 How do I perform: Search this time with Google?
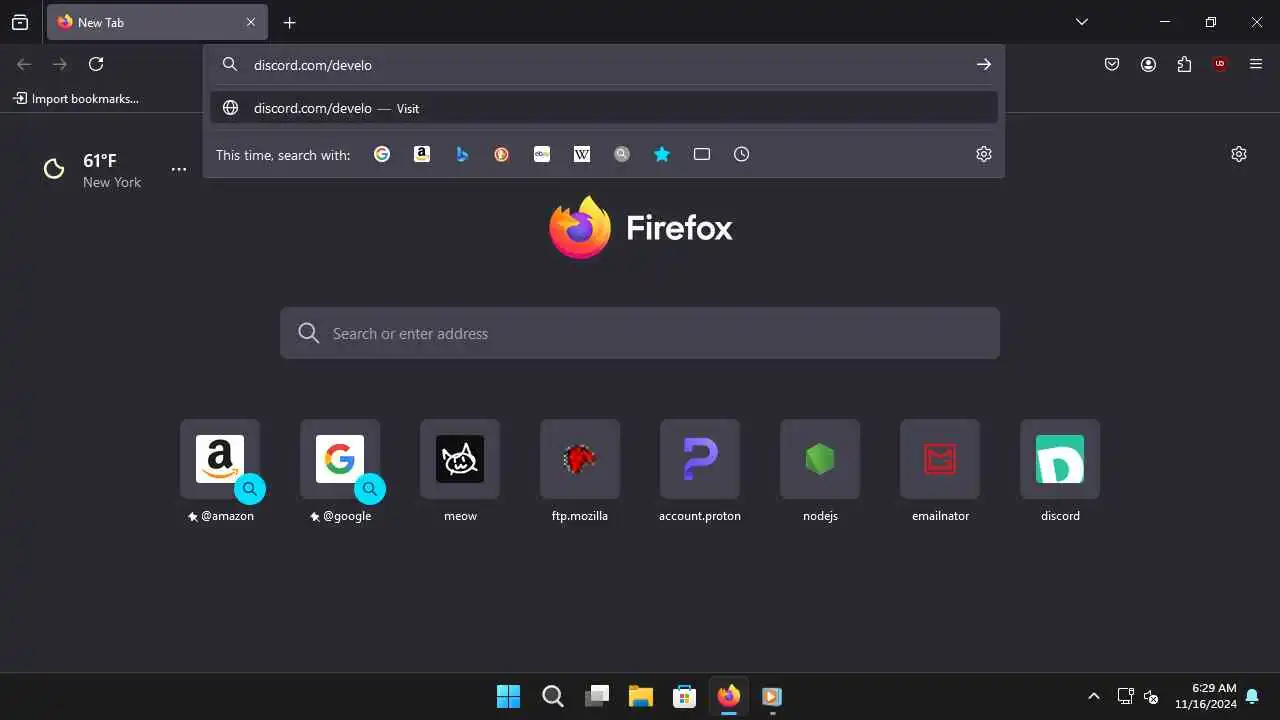point(382,154)
